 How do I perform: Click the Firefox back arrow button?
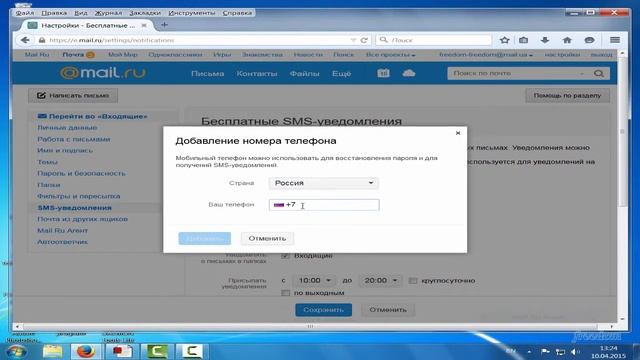[25, 40]
